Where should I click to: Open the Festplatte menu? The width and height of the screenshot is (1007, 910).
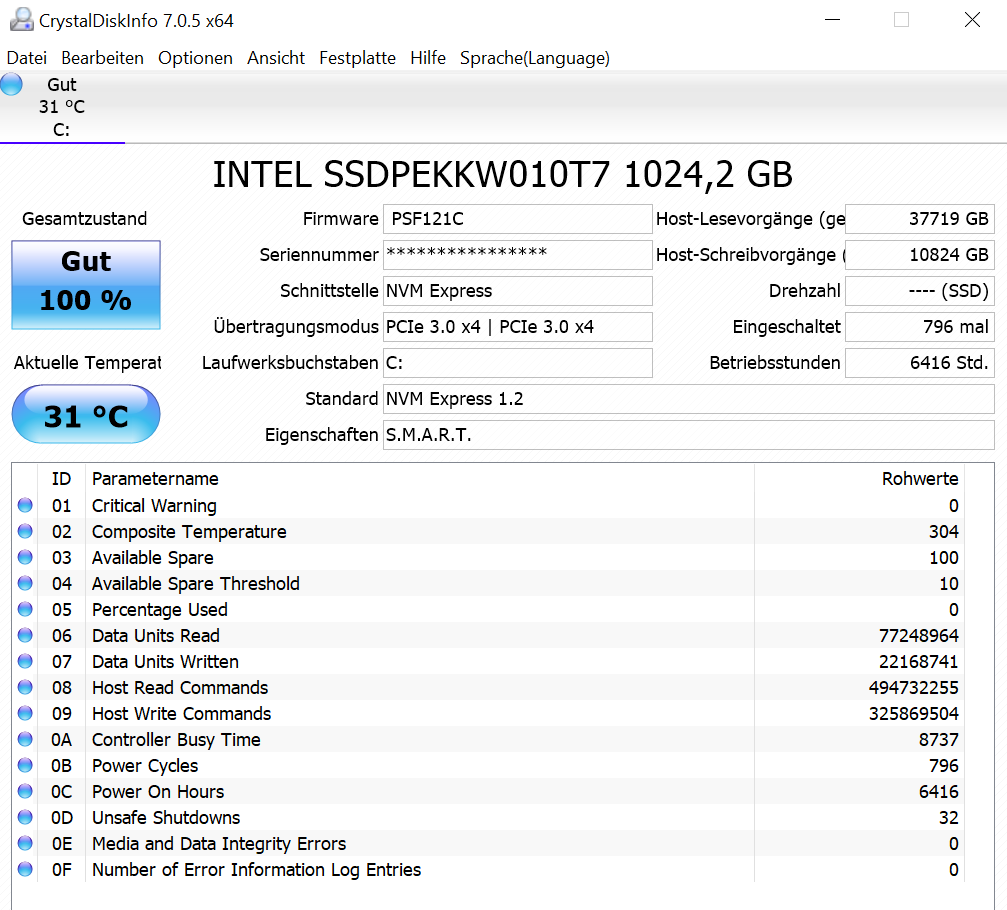pos(357,58)
